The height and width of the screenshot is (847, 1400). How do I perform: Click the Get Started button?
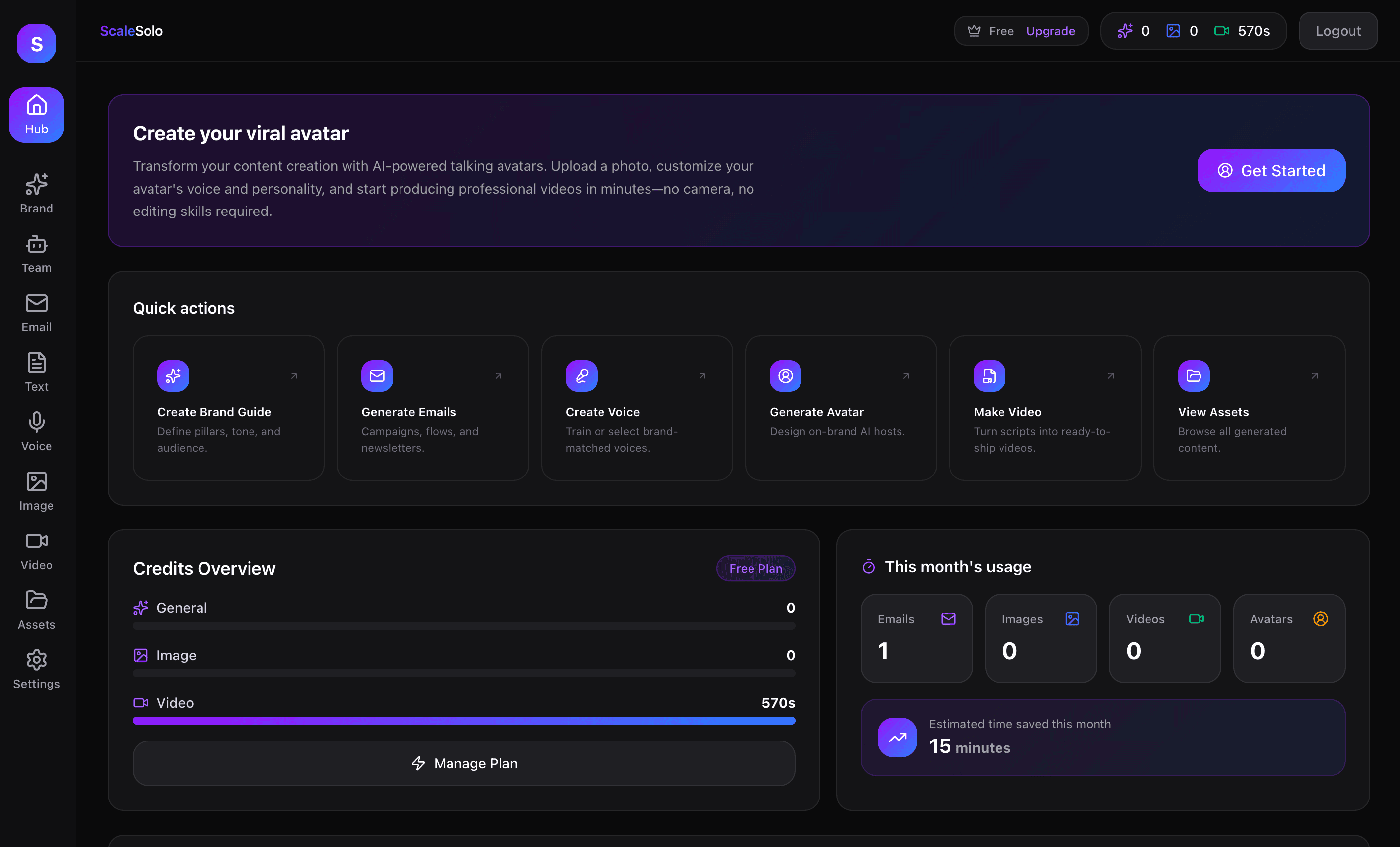coord(1270,170)
